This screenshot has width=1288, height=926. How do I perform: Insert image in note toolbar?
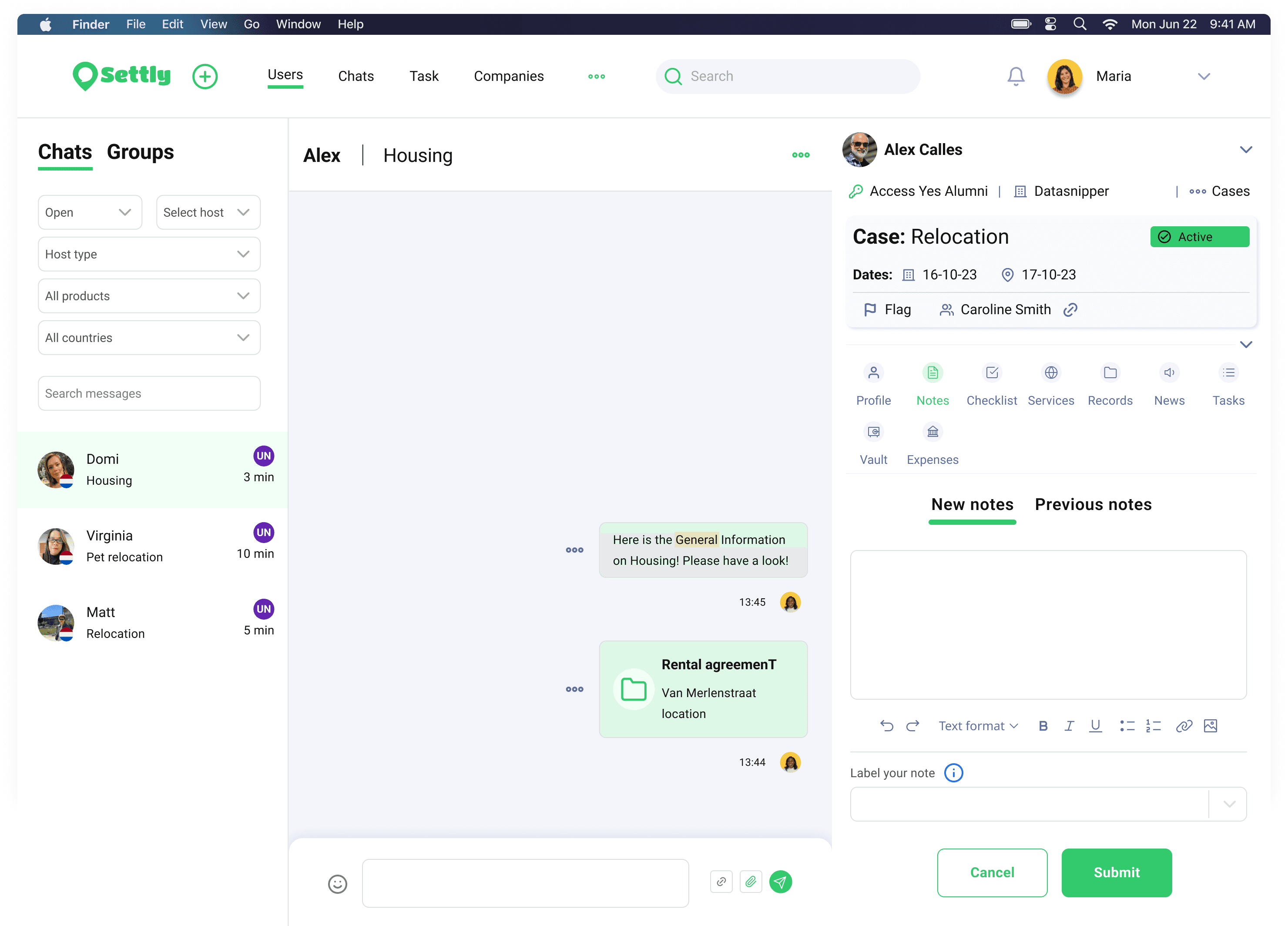1210,725
